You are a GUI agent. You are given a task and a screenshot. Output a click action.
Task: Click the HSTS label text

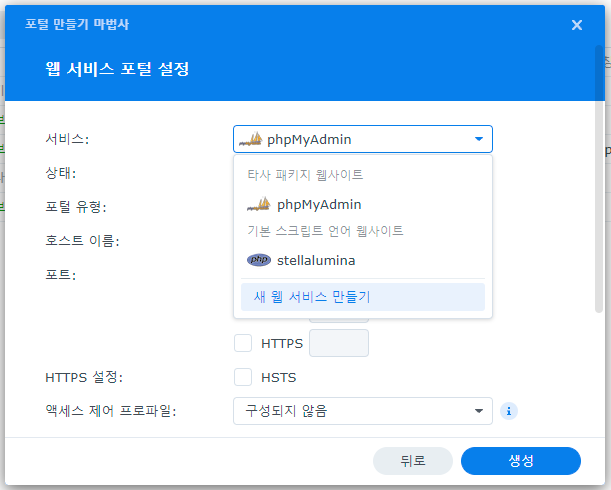[x=278, y=377]
